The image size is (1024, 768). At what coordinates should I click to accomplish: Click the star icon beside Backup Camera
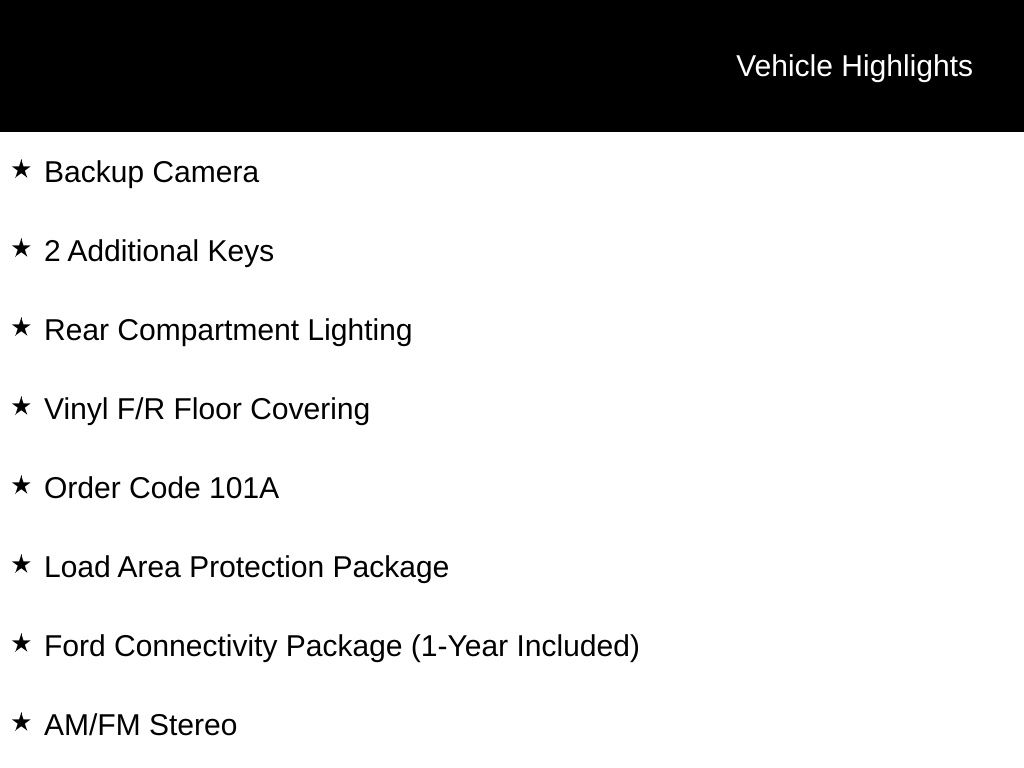click(21, 169)
